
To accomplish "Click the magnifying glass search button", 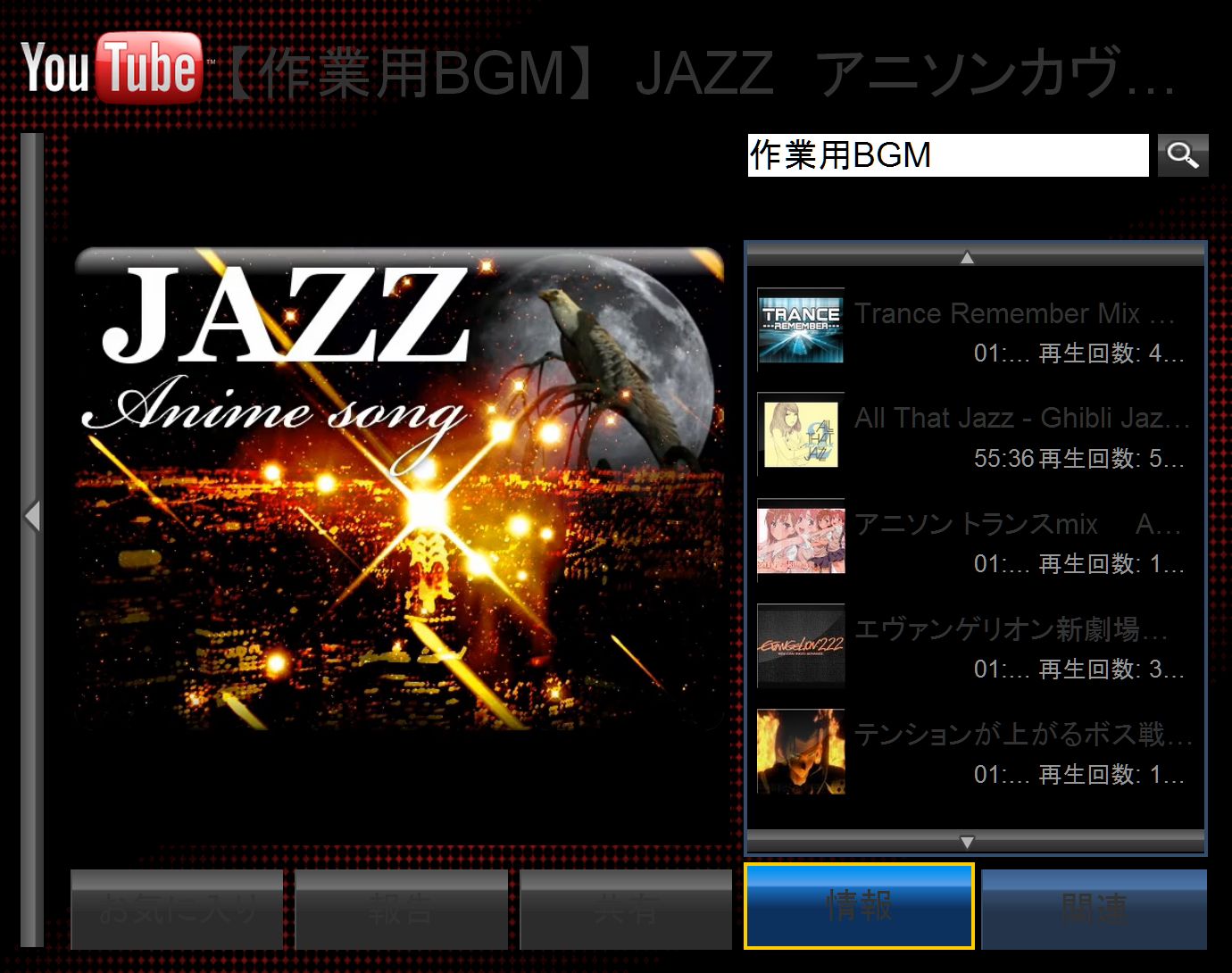I will (x=1183, y=155).
